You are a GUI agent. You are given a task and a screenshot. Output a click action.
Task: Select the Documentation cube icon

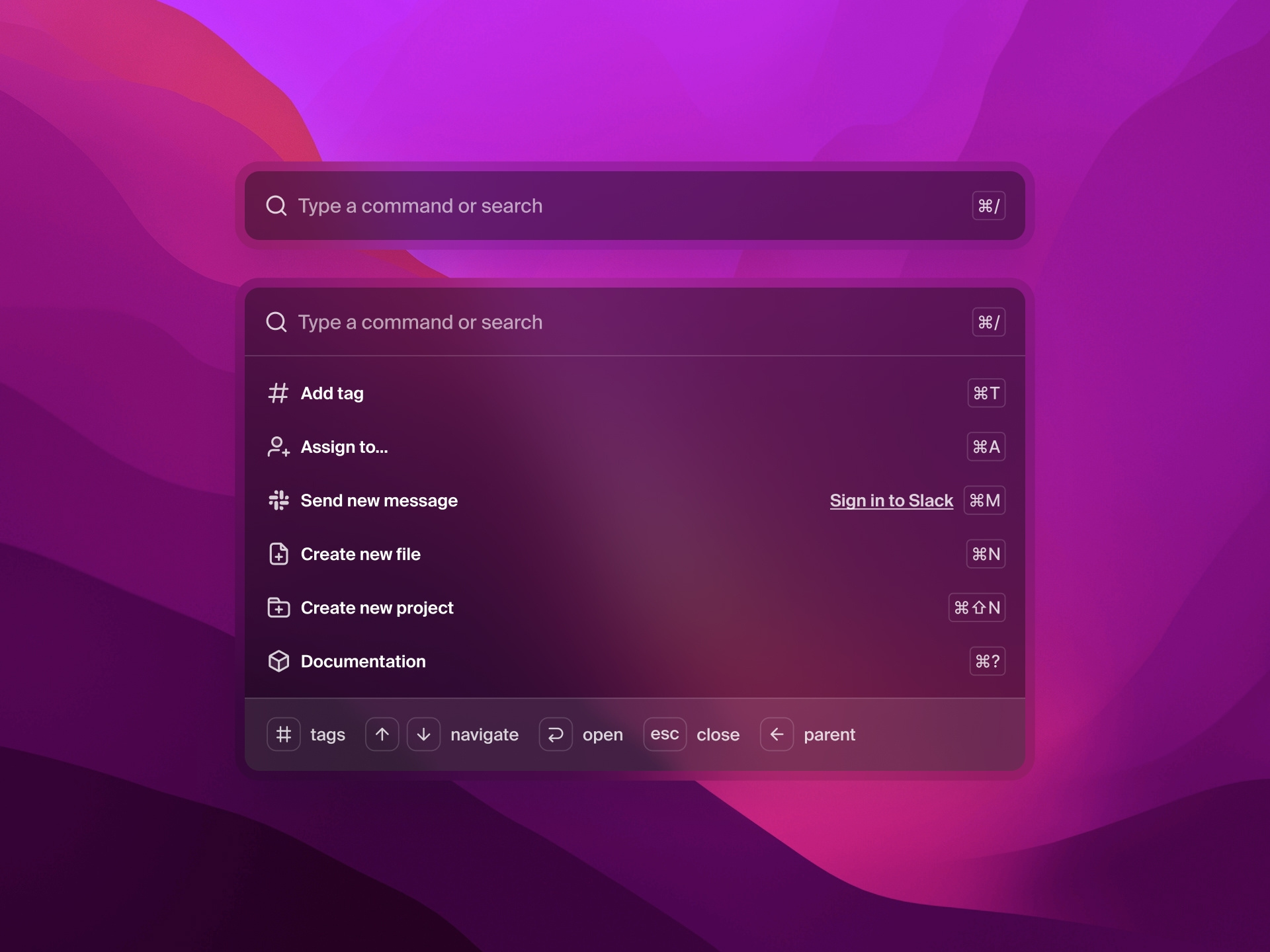click(x=278, y=661)
